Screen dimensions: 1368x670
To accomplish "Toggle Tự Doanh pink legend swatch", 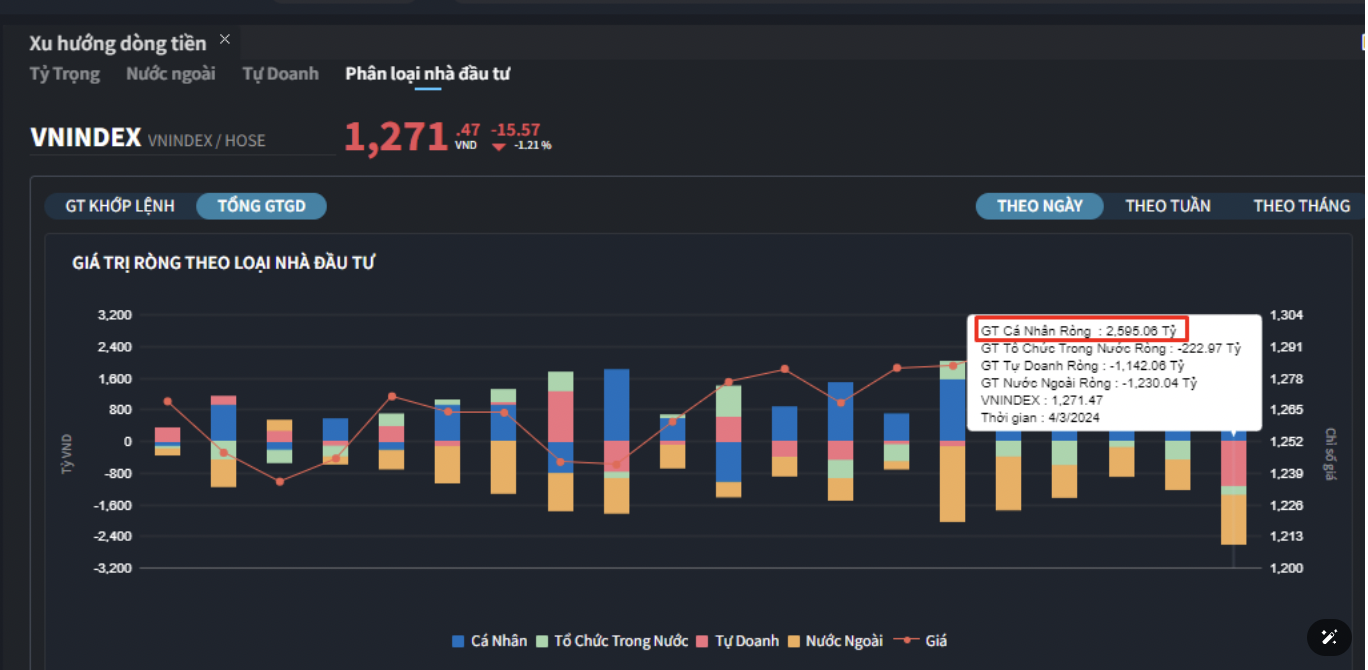I will (703, 641).
